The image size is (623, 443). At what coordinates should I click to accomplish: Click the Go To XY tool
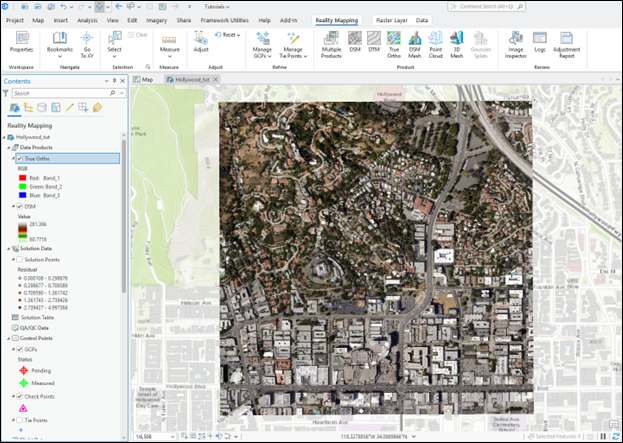click(x=87, y=44)
